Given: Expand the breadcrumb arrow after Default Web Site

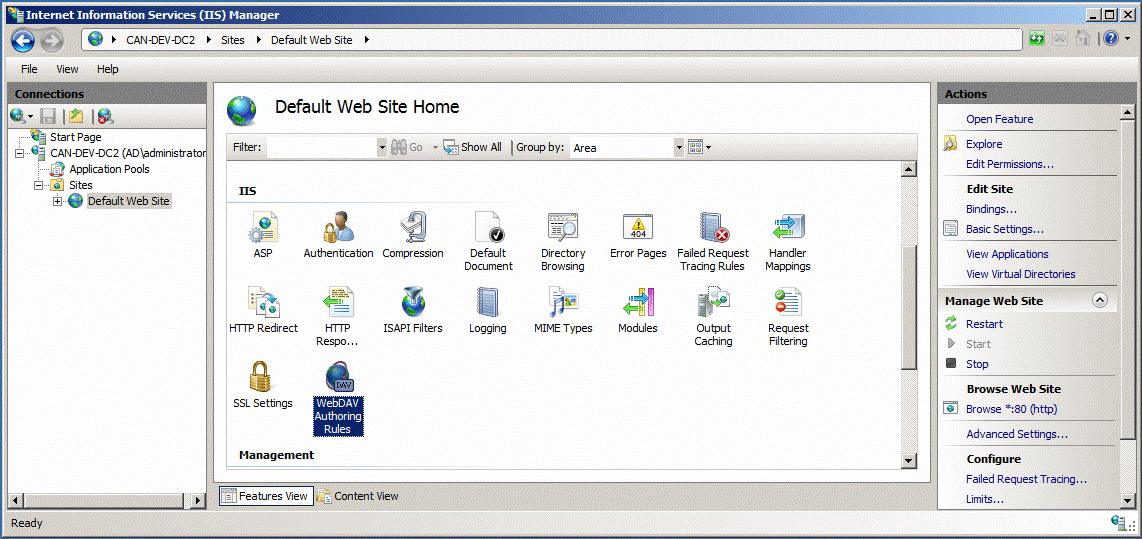Looking at the screenshot, I should (366, 40).
